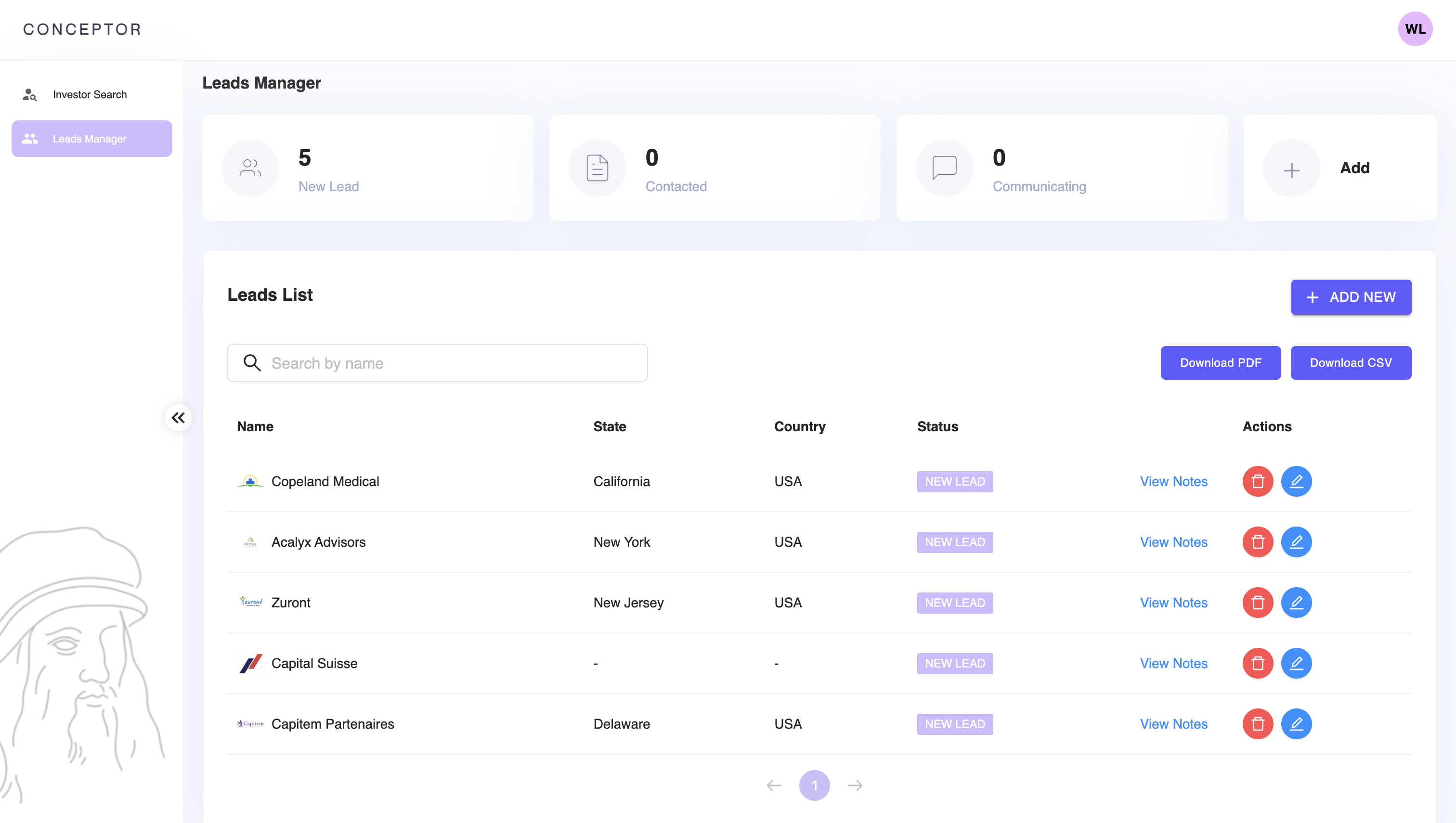Collapse the sidebar with double chevron
The height and width of the screenshot is (823, 1456).
coord(178,418)
